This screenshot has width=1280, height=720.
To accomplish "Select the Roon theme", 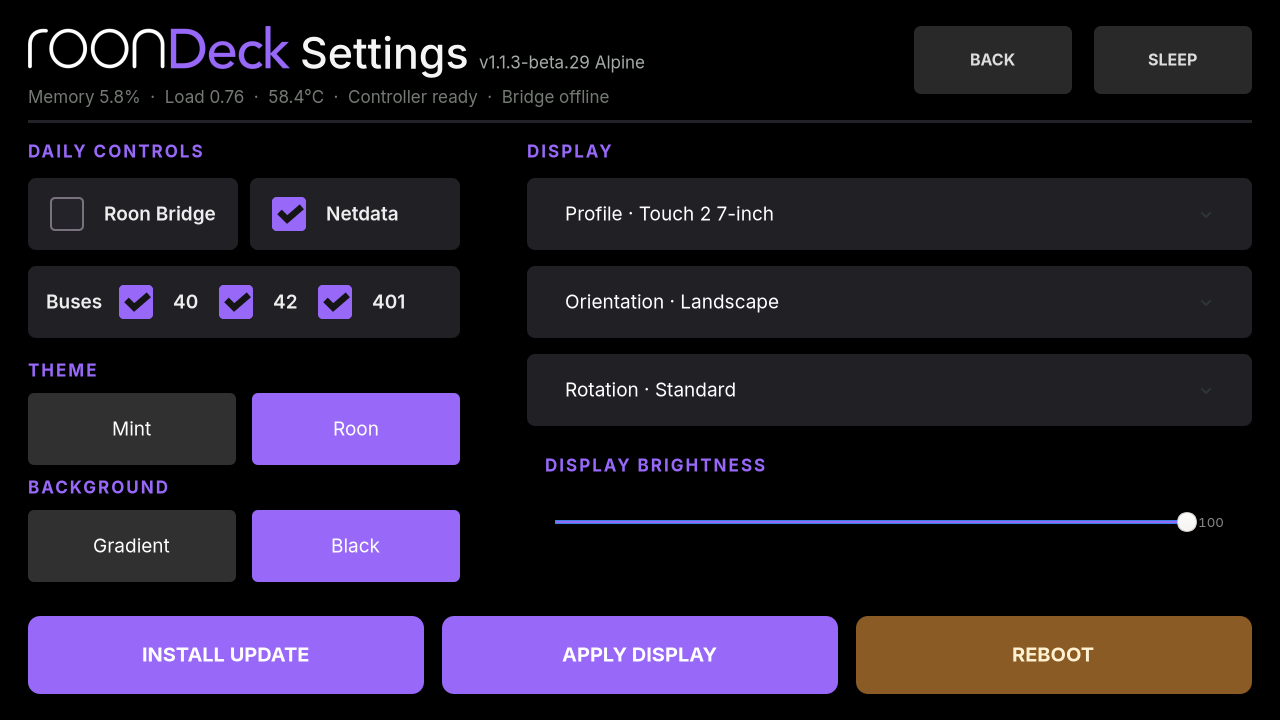I will click(x=356, y=429).
